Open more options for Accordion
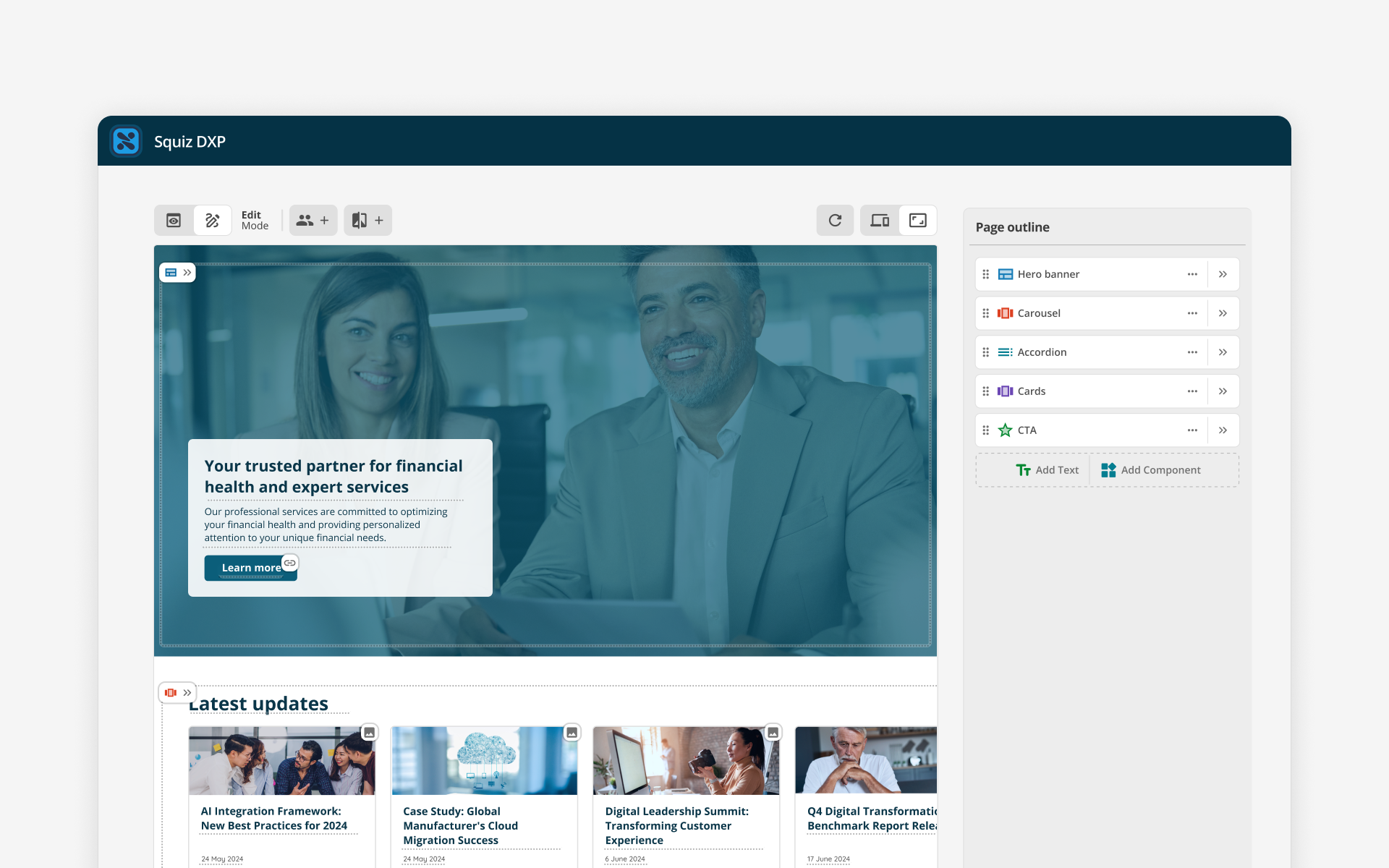Screen dimensions: 1389x868 click(1192, 352)
